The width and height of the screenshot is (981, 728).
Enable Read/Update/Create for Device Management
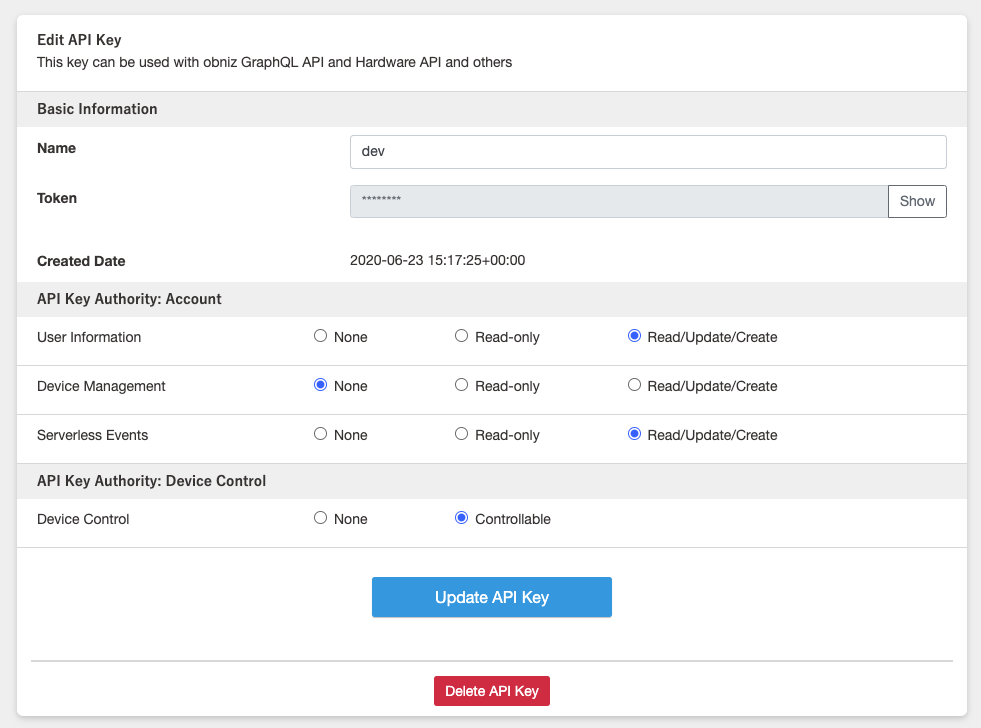[x=634, y=386]
